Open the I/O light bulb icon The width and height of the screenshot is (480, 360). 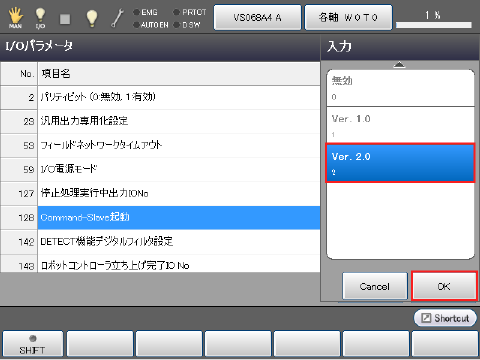click(40, 18)
